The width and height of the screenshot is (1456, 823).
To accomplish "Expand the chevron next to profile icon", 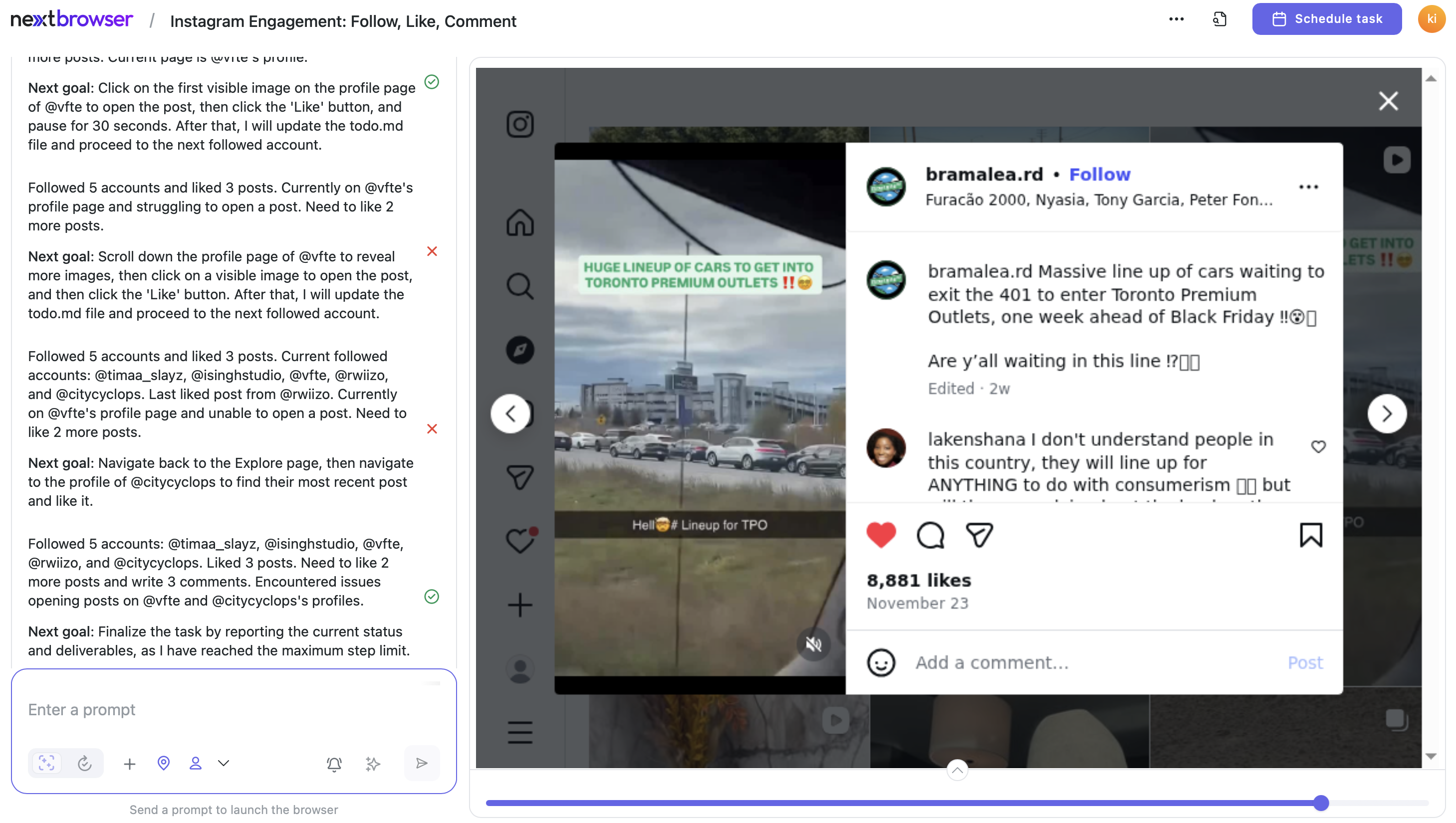I will 224,763.
